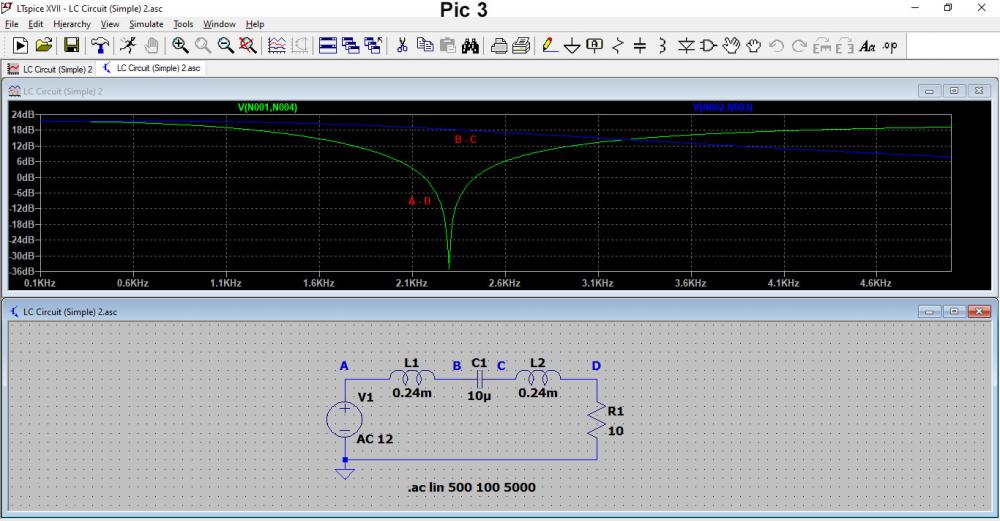Click the waveform pane title bar
This screenshot has width=1000, height=521.
(x=499, y=91)
